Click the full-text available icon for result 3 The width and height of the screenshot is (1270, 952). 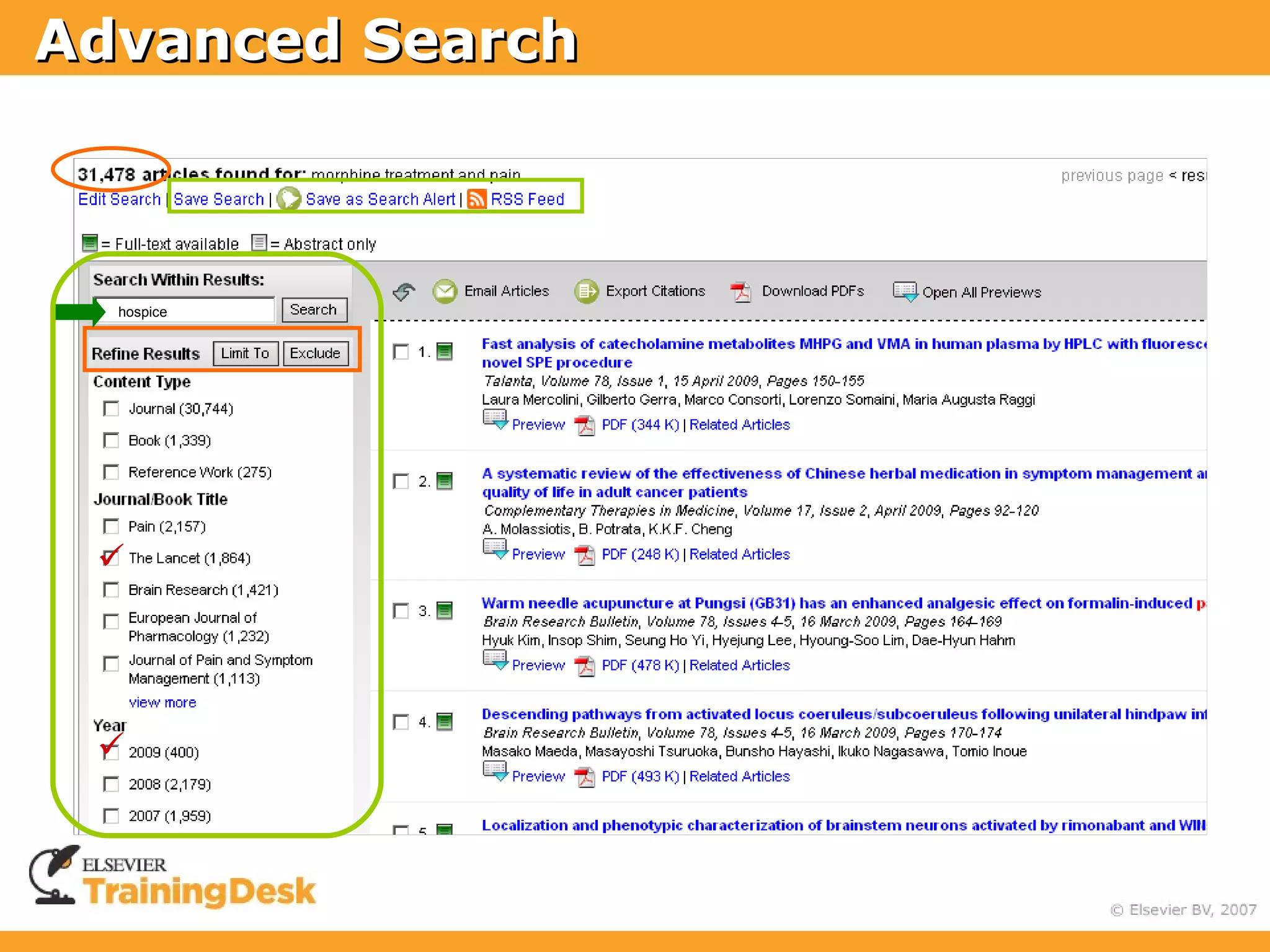click(x=445, y=611)
